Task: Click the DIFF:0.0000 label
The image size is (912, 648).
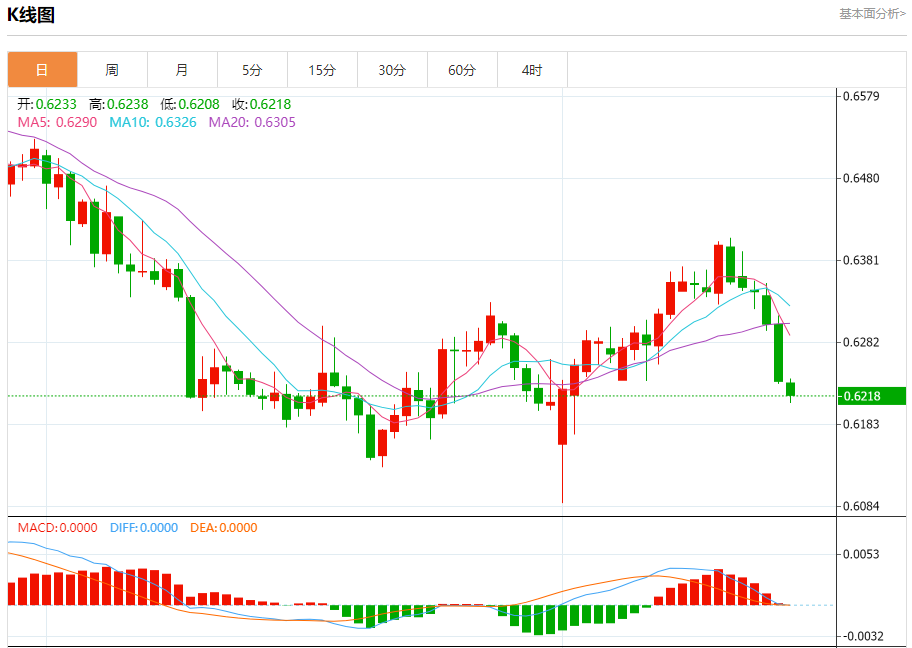Action: coord(144,528)
